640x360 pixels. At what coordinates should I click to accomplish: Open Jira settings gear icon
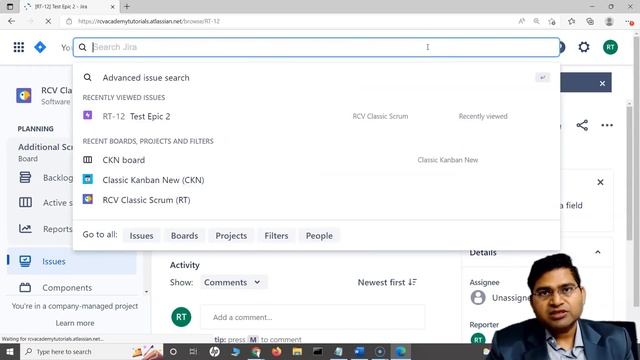pyautogui.click(x=584, y=47)
